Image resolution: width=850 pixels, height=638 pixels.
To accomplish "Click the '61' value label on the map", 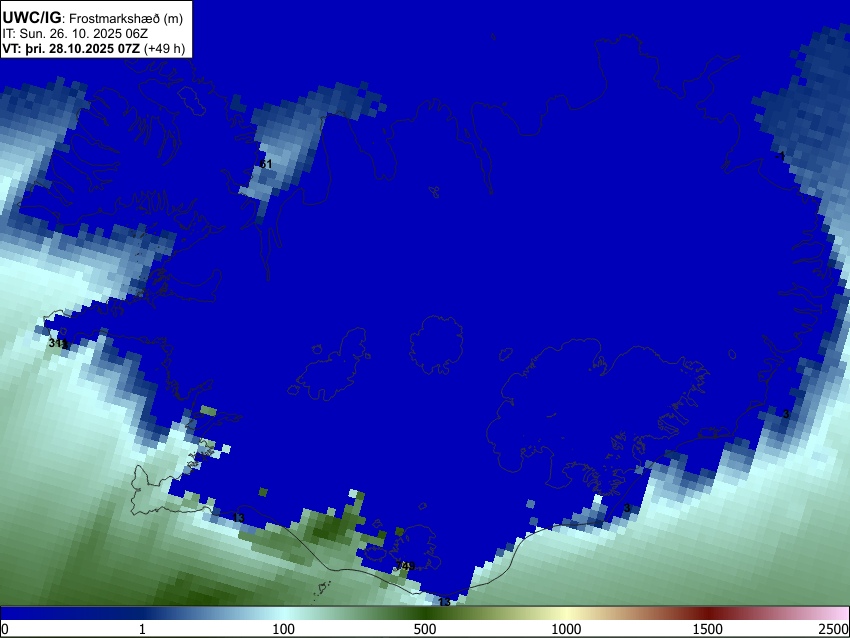I will (x=265, y=164).
